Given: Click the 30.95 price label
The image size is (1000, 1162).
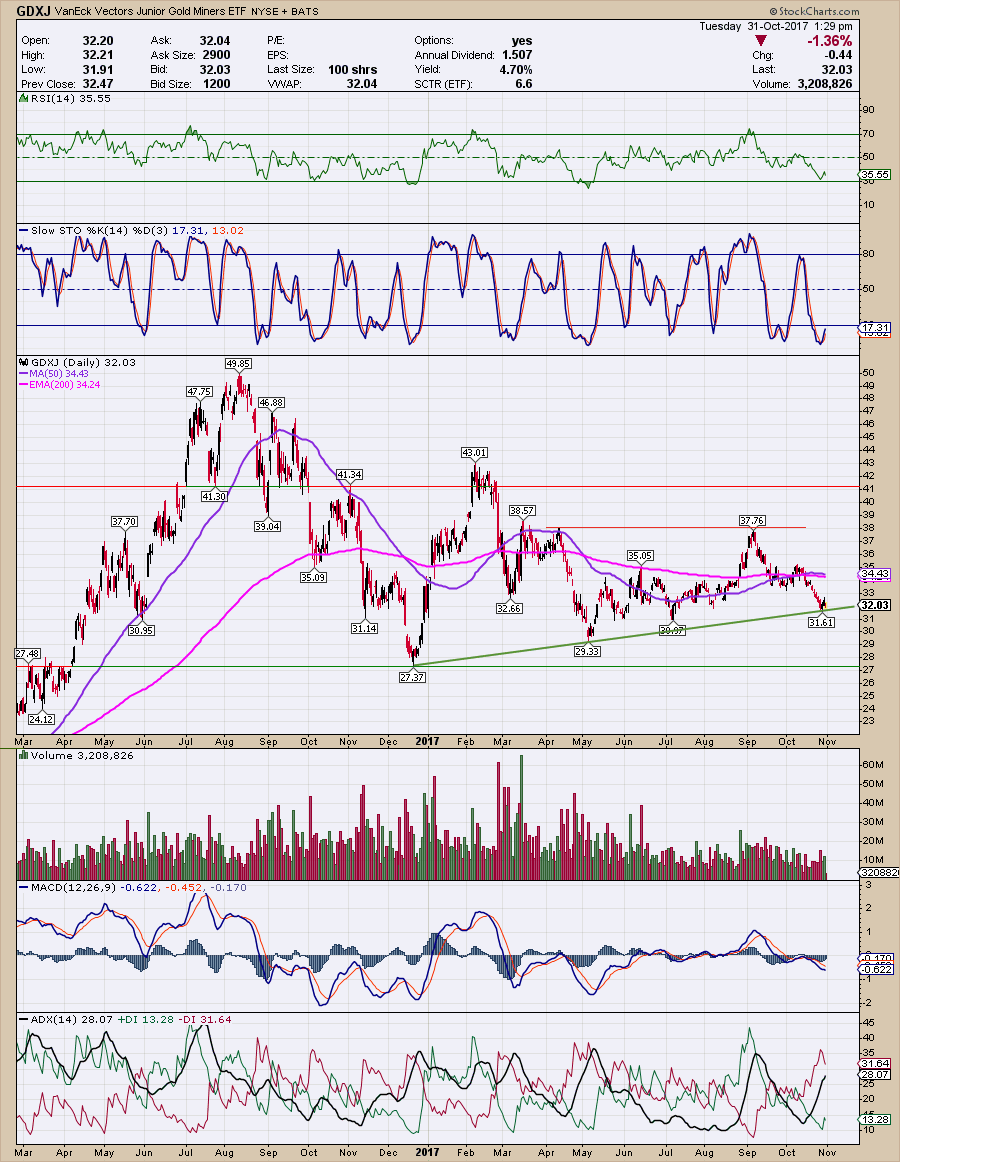Looking at the screenshot, I should point(141,630).
